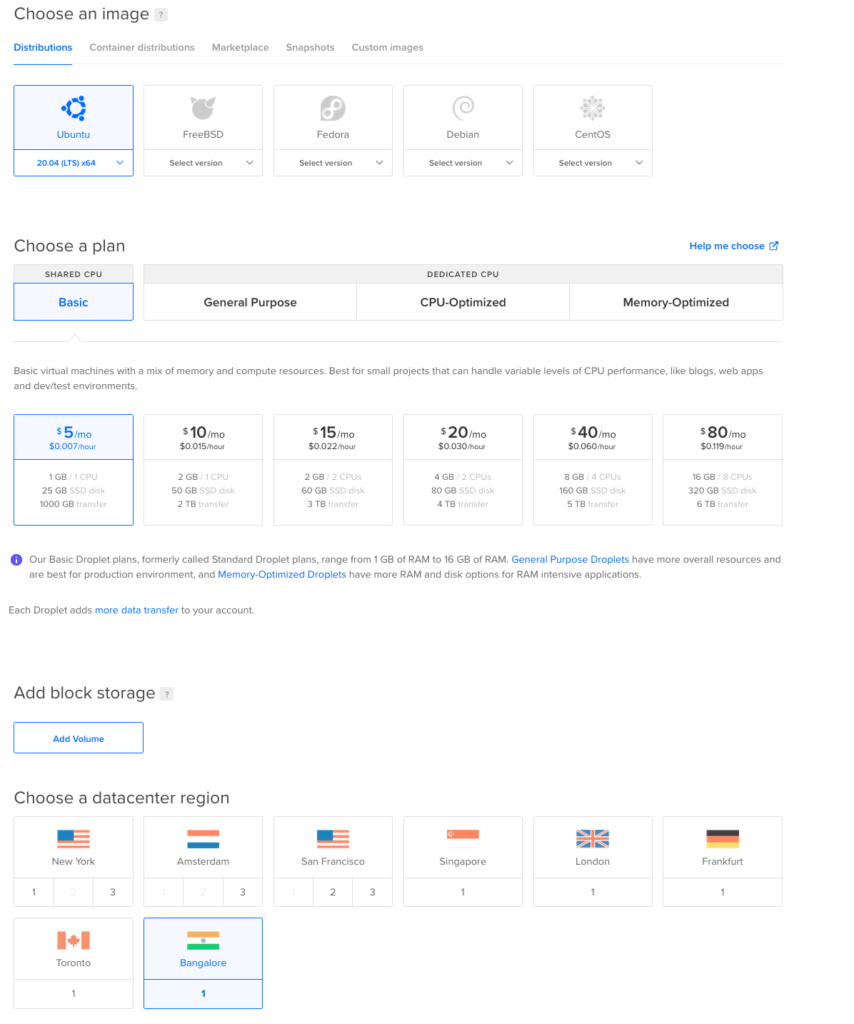The width and height of the screenshot is (854, 1024).
Task: Select the CPU-Optimized plan tab
Action: 463,302
